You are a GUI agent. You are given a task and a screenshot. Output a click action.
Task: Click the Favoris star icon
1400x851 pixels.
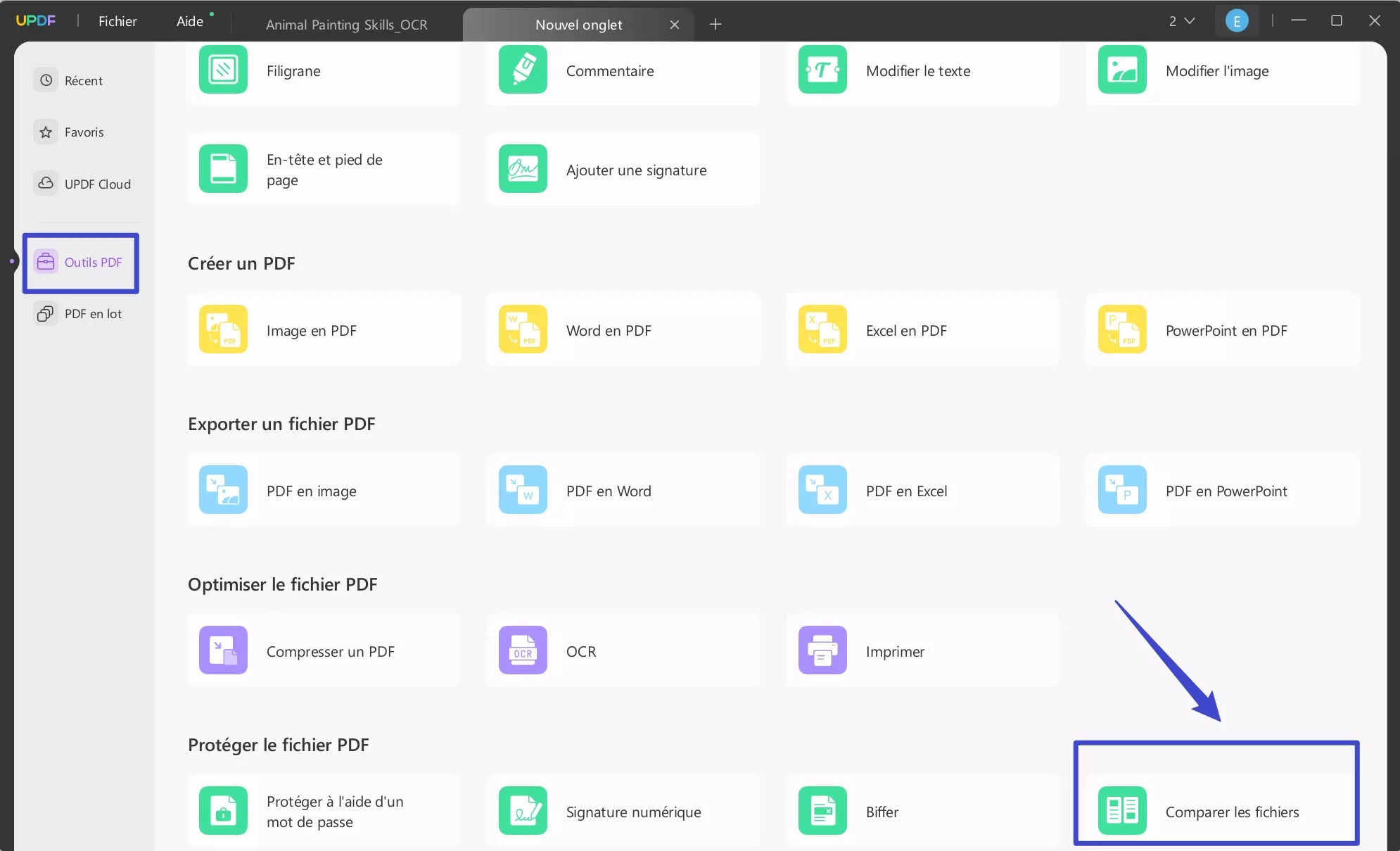coord(46,132)
